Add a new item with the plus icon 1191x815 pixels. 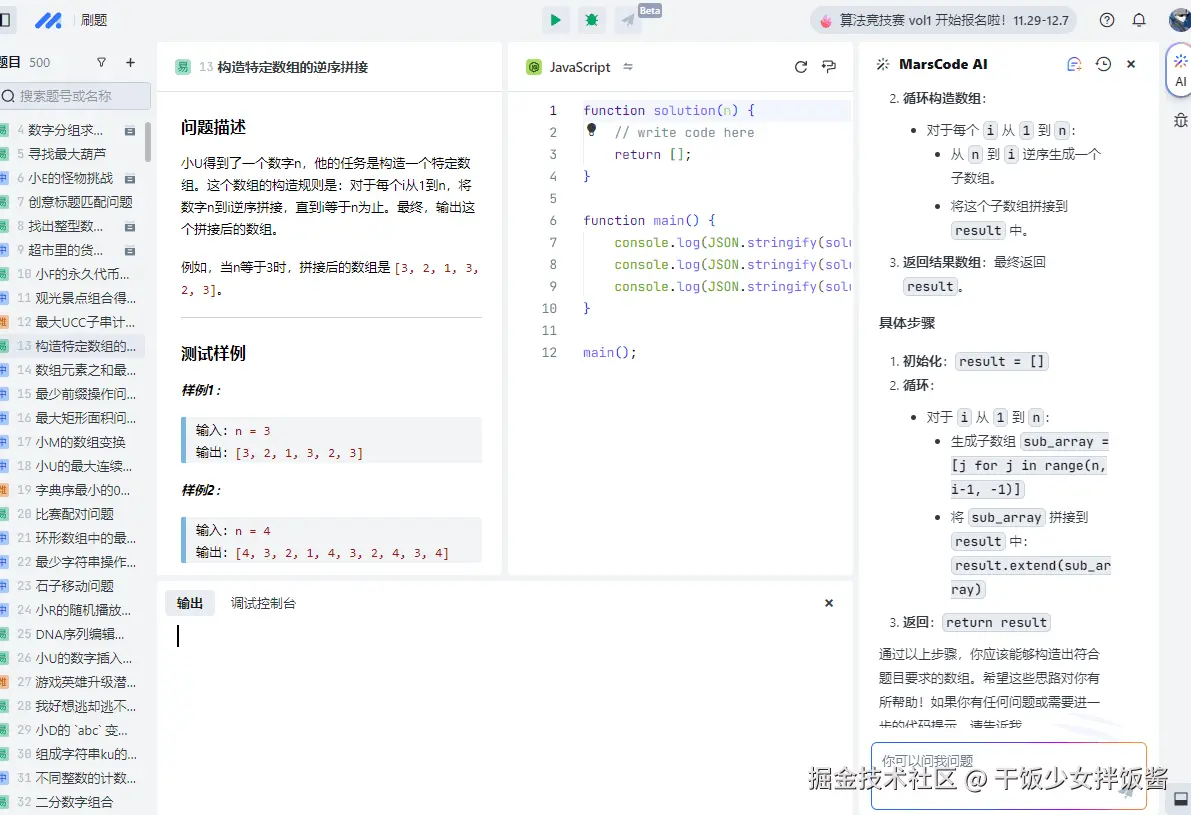coord(130,62)
